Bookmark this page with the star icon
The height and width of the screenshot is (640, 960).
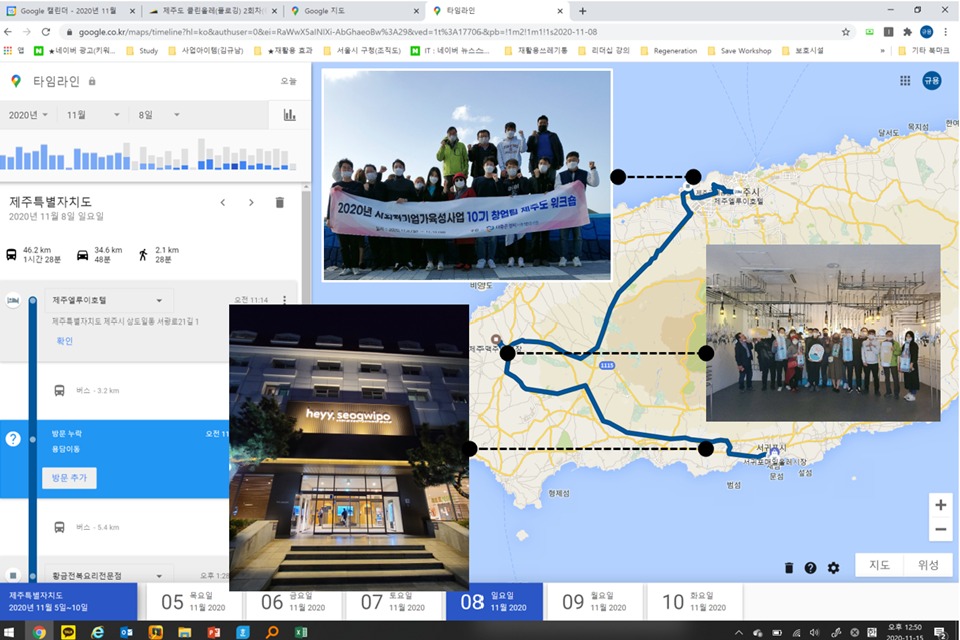[x=846, y=32]
